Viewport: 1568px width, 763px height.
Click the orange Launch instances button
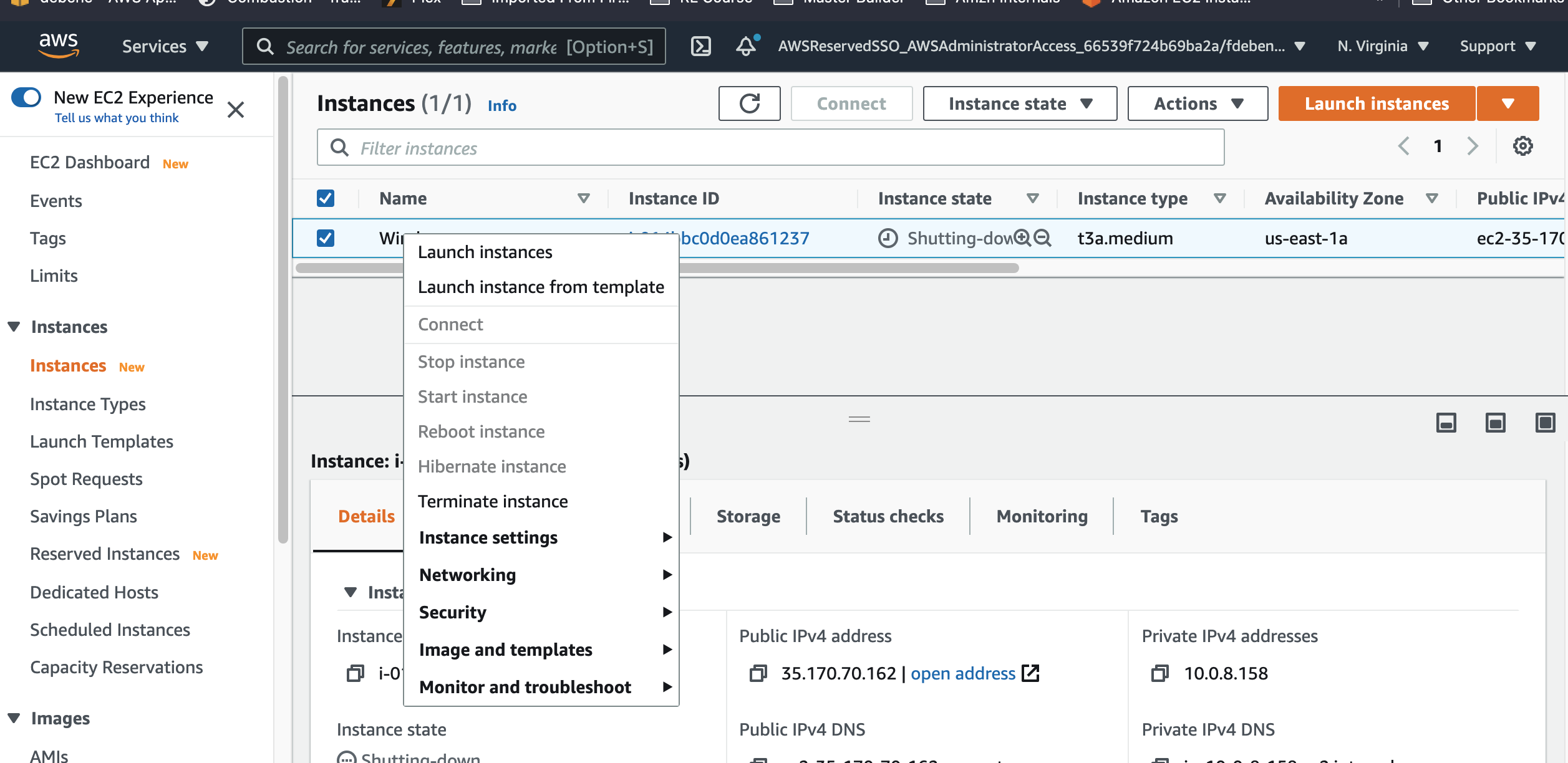click(1377, 103)
